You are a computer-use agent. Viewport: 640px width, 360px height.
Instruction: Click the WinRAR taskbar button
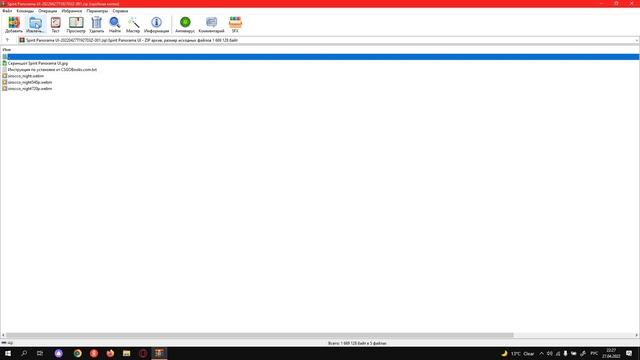coord(159,353)
